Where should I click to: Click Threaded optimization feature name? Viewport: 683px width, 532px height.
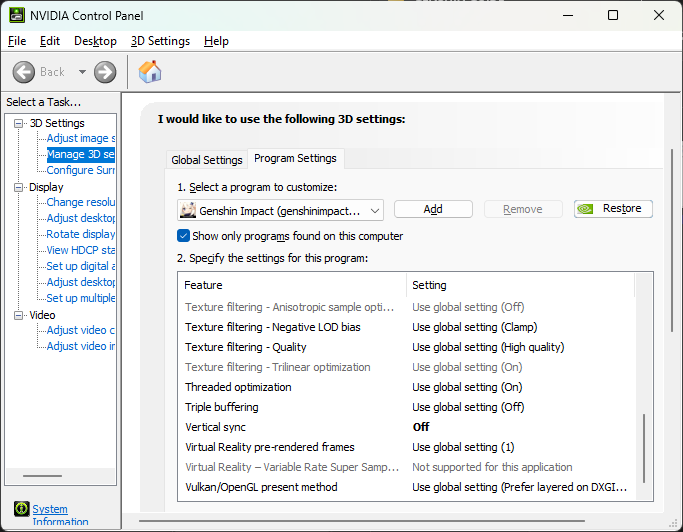coord(238,387)
